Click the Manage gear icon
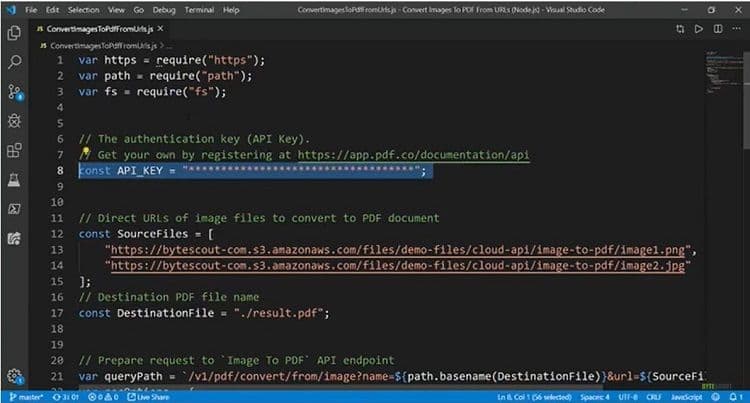 pos(14,376)
